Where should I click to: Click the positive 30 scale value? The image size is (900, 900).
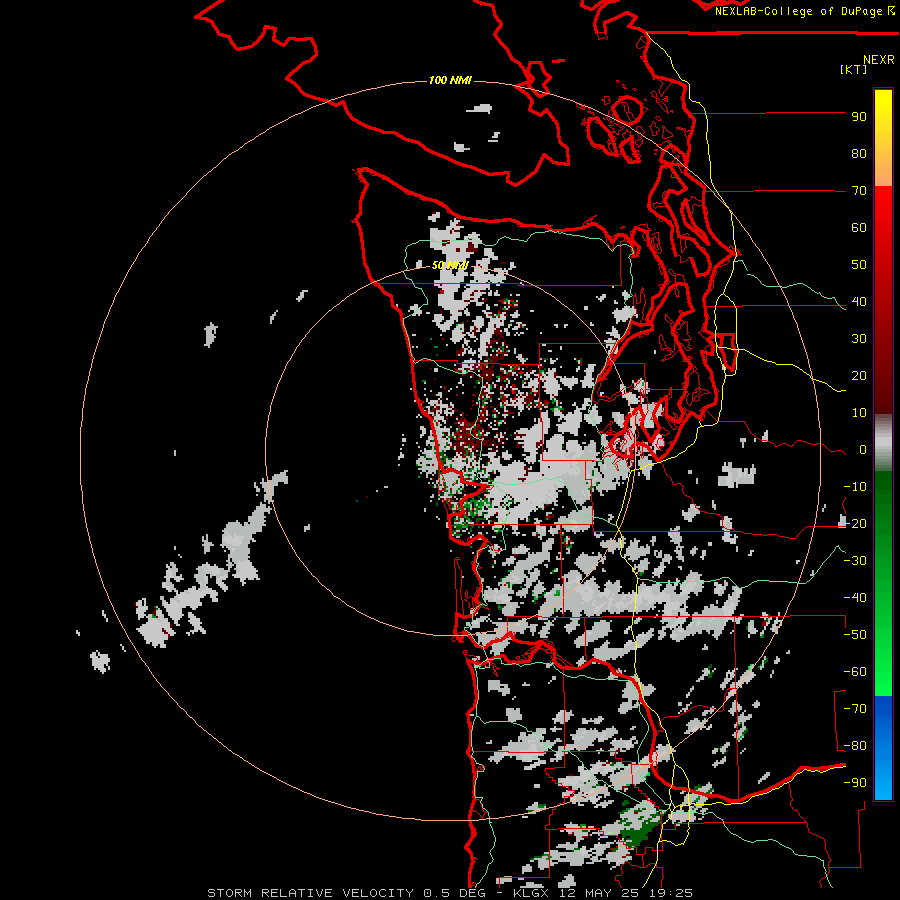[859, 339]
